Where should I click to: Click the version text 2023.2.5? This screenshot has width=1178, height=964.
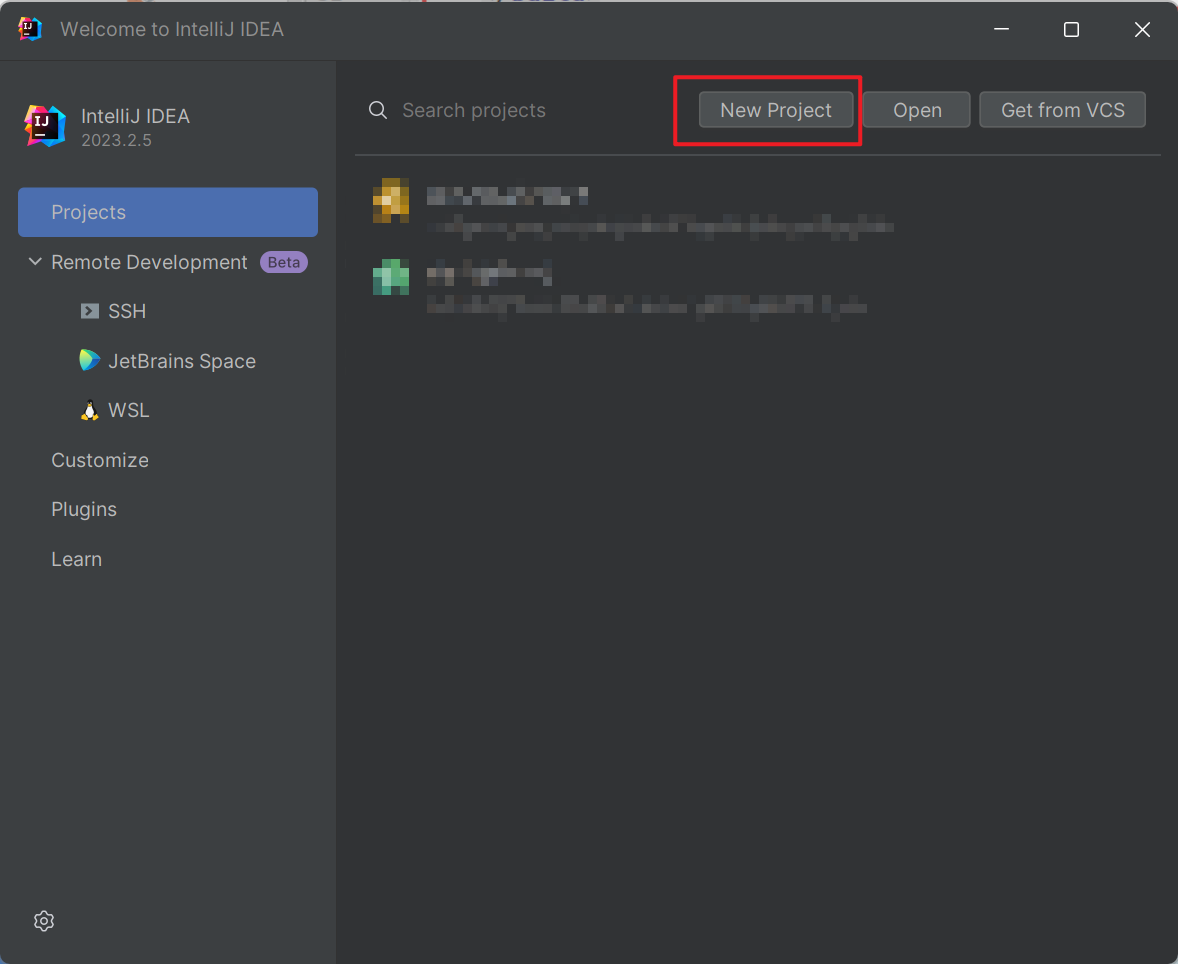tap(116, 141)
